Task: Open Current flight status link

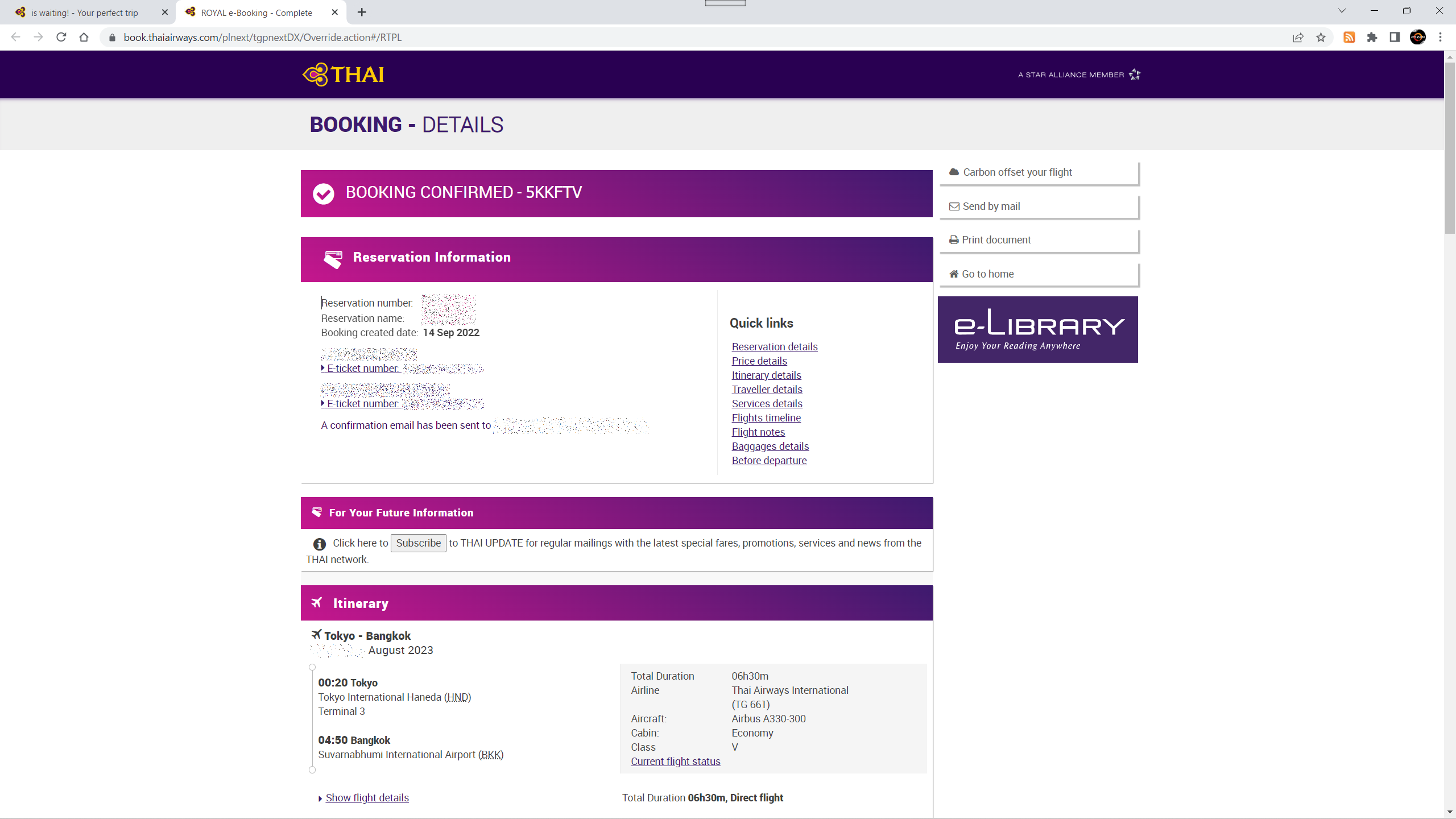Action: click(675, 761)
